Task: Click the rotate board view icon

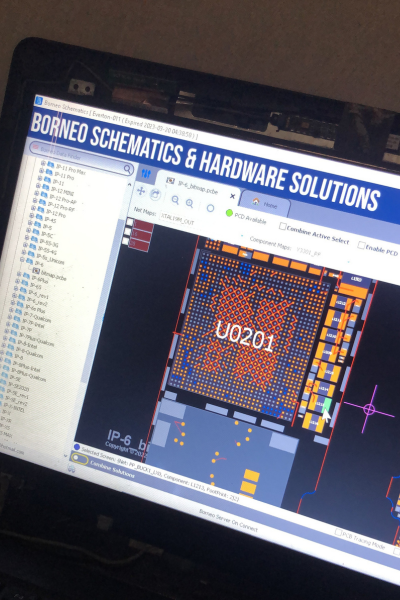Action: tap(155, 195)
